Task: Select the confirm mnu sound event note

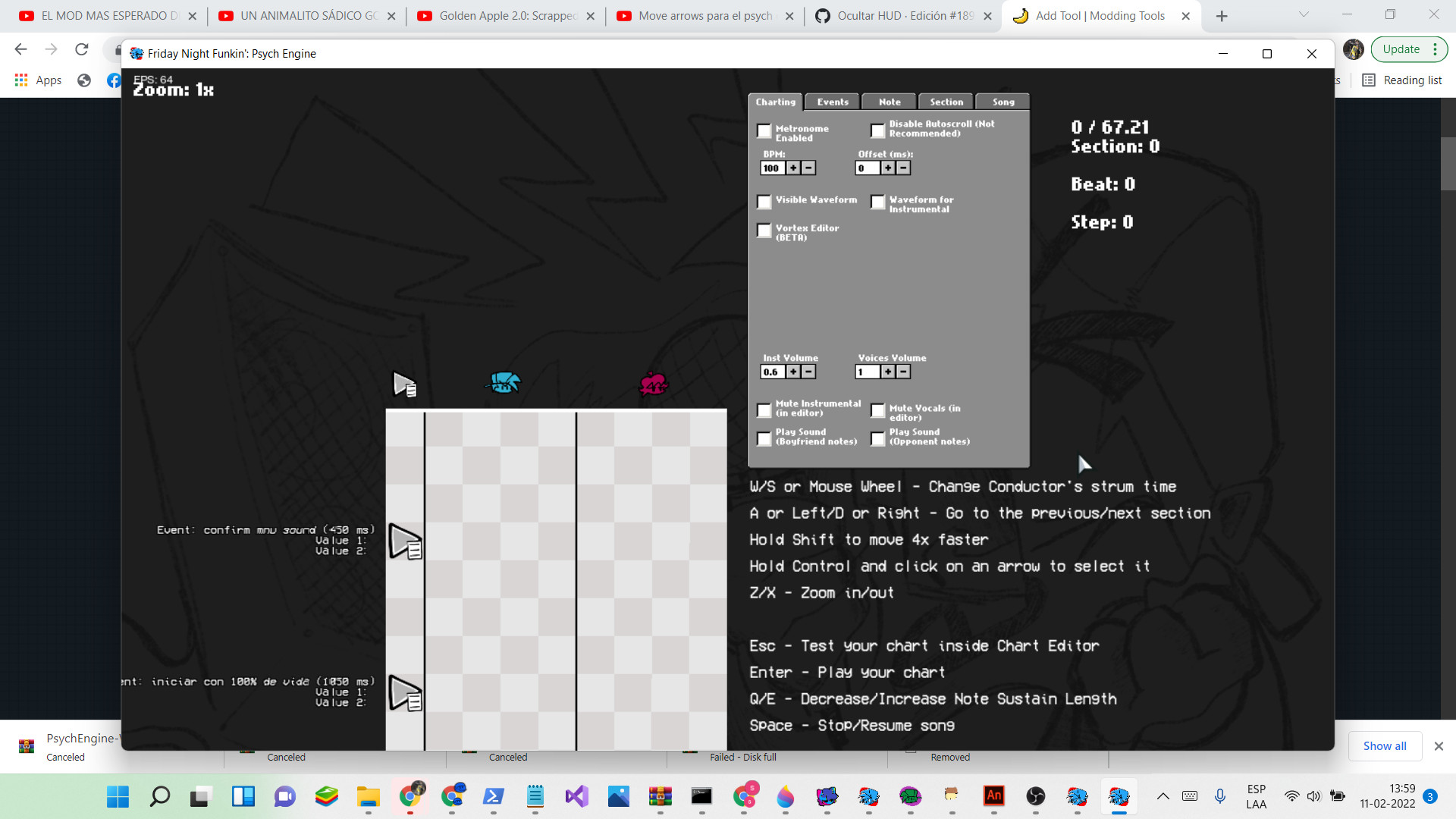Action: click(x=406, y=542)
